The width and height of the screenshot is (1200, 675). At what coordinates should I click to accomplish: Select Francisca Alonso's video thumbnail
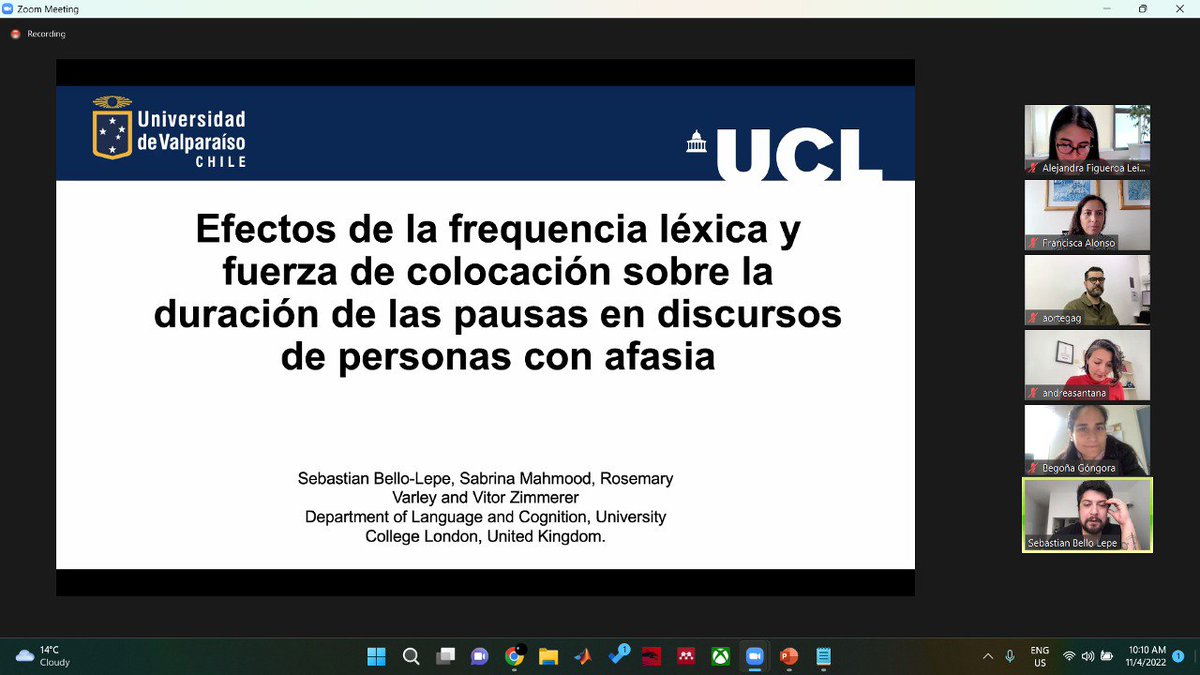click(x=1087, y=215)
